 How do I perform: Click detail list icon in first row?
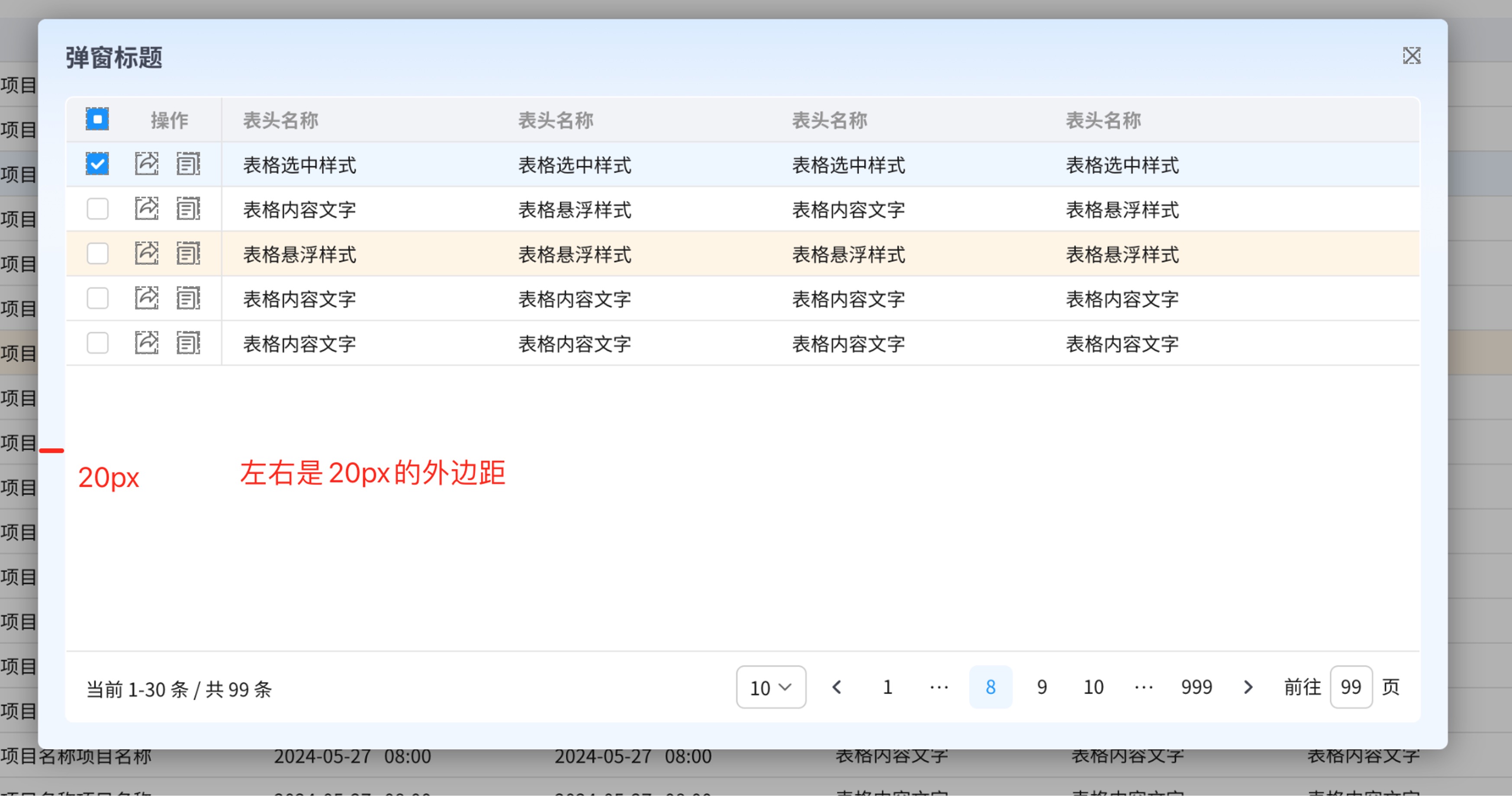click(188, 164)
